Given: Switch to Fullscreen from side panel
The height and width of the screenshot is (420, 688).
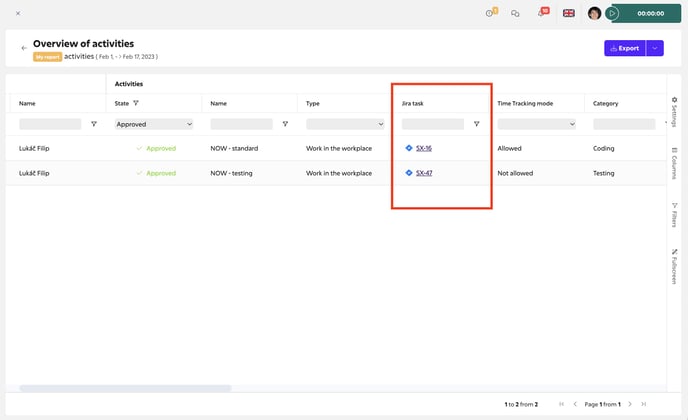Looking at the screenshot, I should 674,266.
